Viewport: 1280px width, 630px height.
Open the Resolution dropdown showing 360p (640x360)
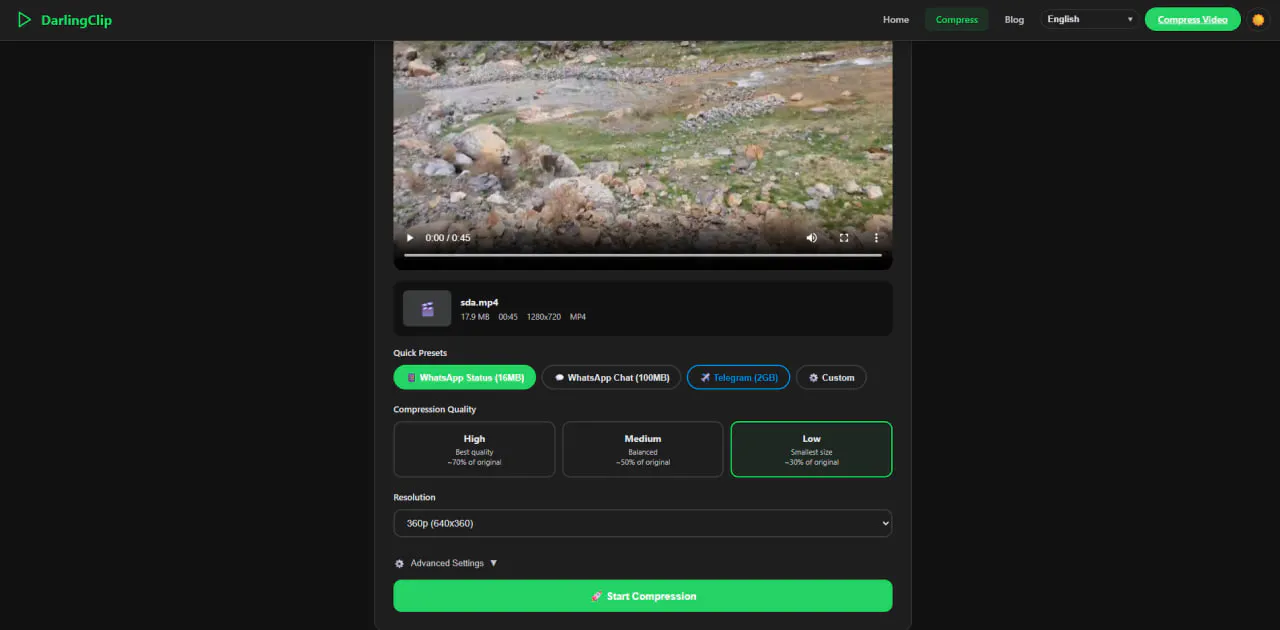(x=643, y=523)
